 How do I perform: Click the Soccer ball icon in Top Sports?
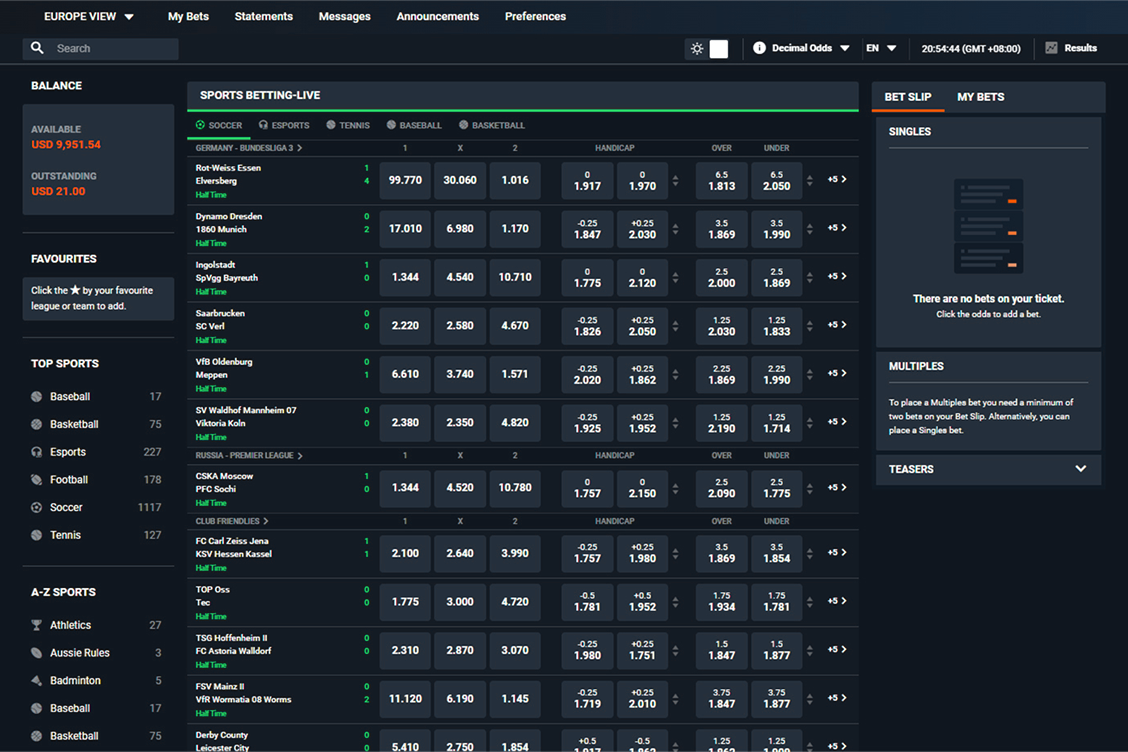(x=37, y=507)
